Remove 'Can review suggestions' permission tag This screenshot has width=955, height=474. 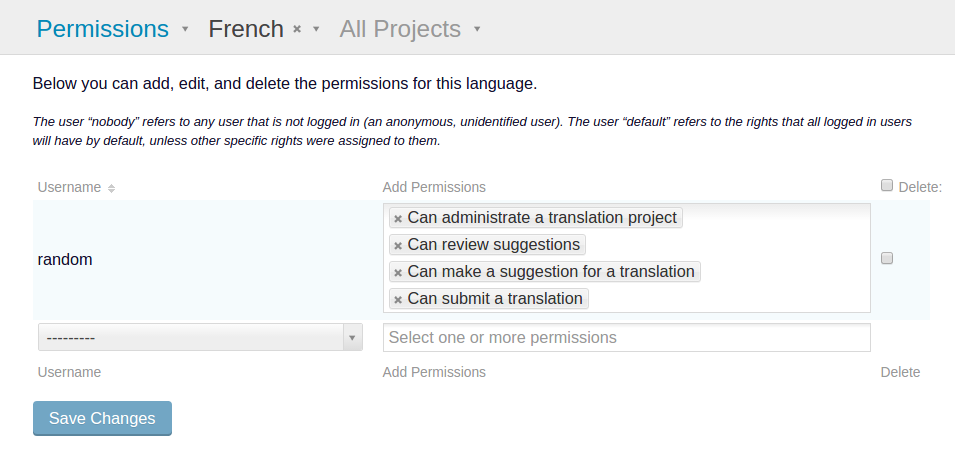pyautogui.click(x=398, y=246)
